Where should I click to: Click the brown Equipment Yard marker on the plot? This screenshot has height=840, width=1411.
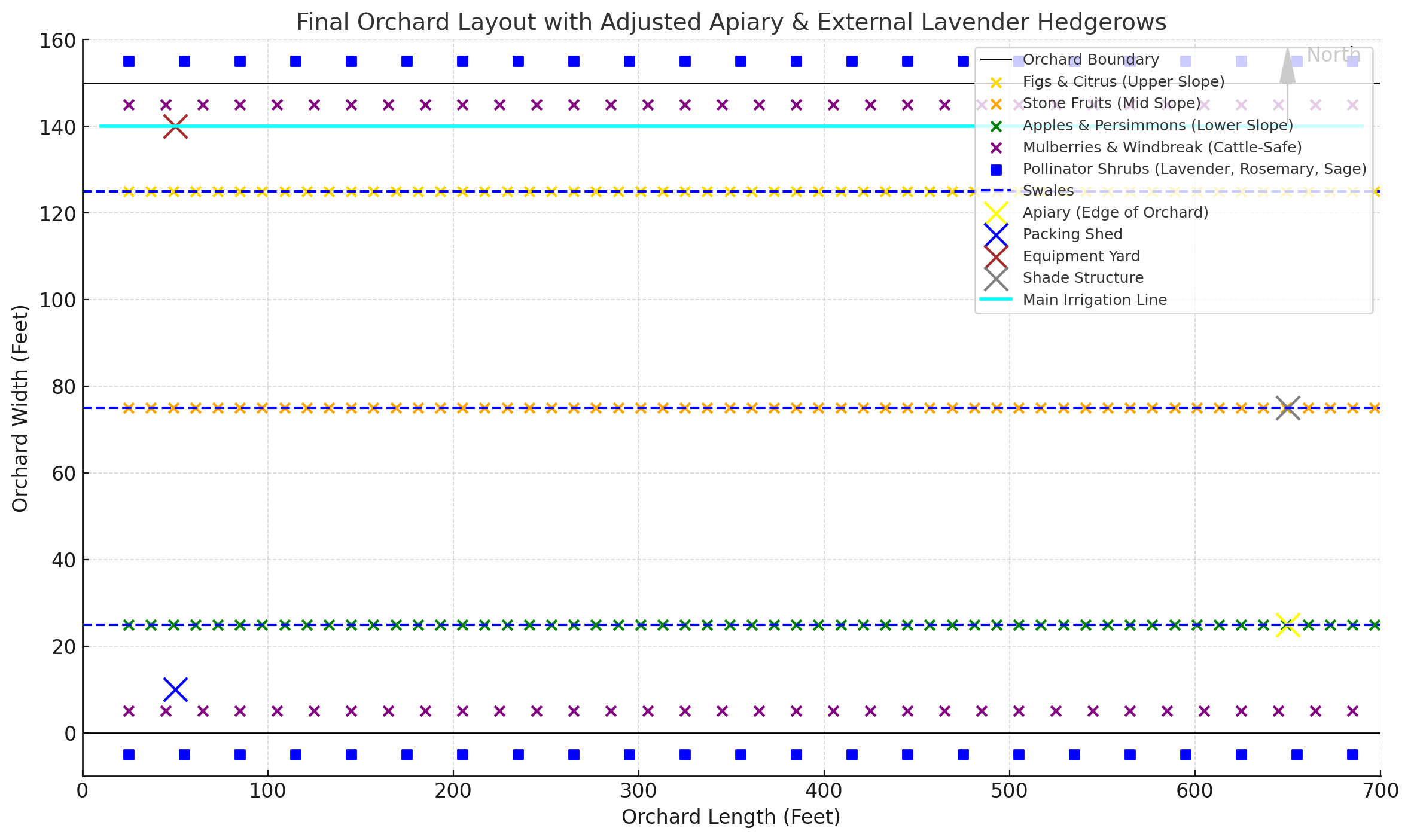pyautogui.click(x=175, y=126)
